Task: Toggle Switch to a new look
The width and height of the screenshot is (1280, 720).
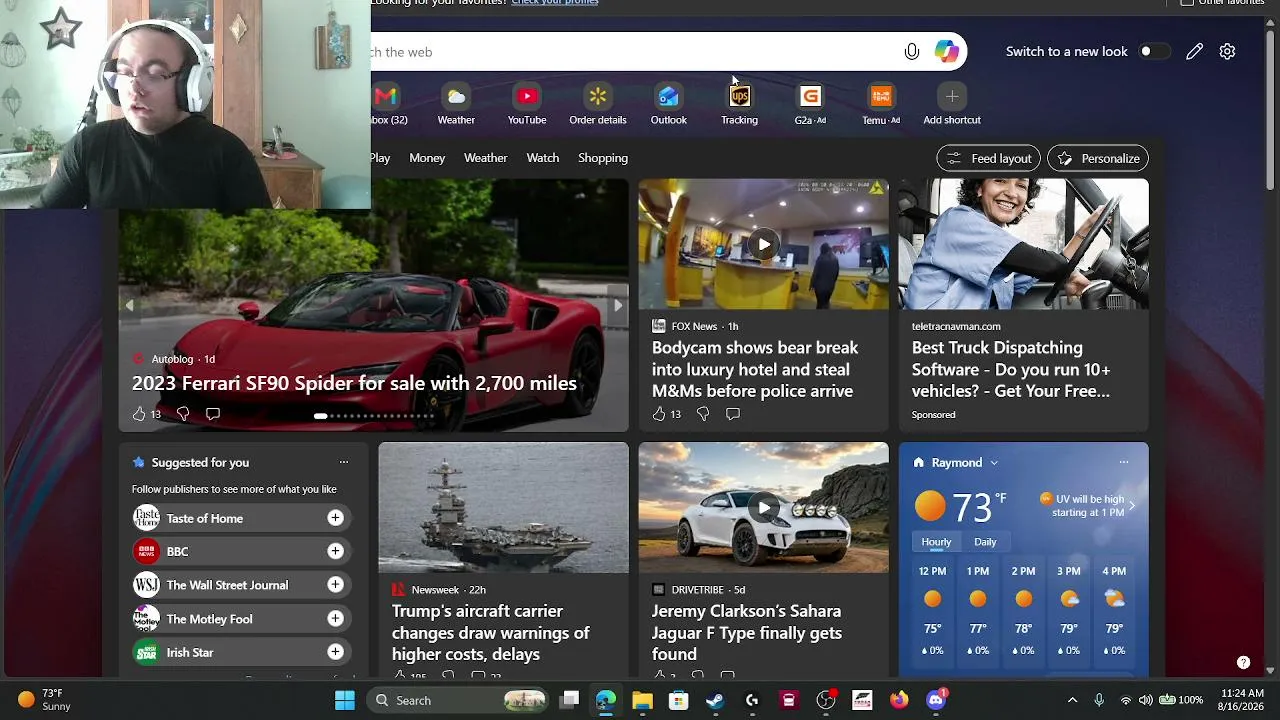Action: pos(1153,51)
